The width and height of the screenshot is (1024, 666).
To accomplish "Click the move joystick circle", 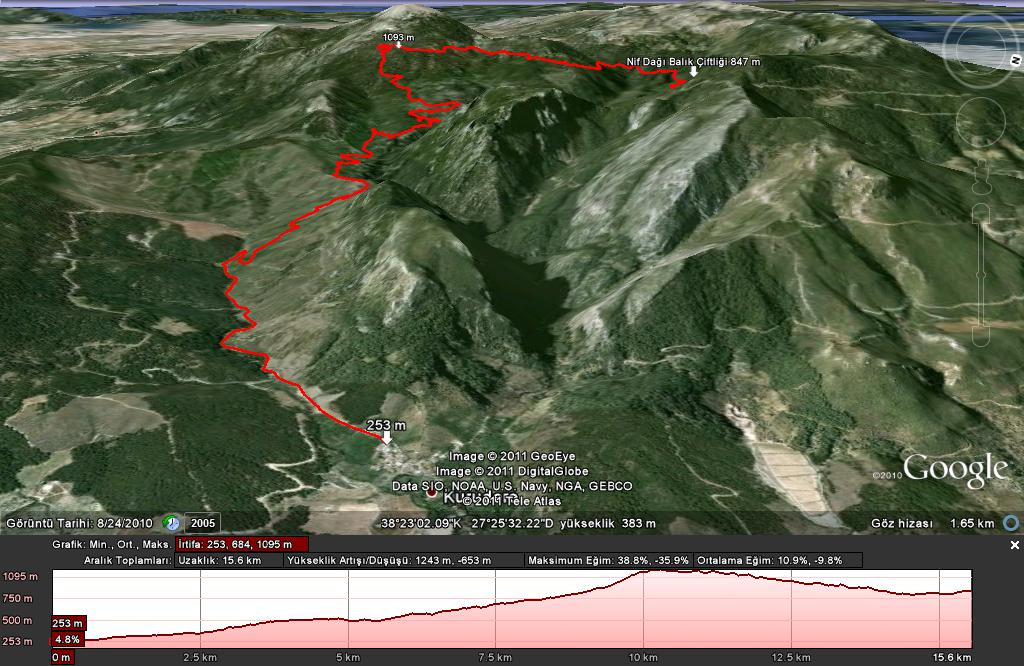I will [981, 122].
